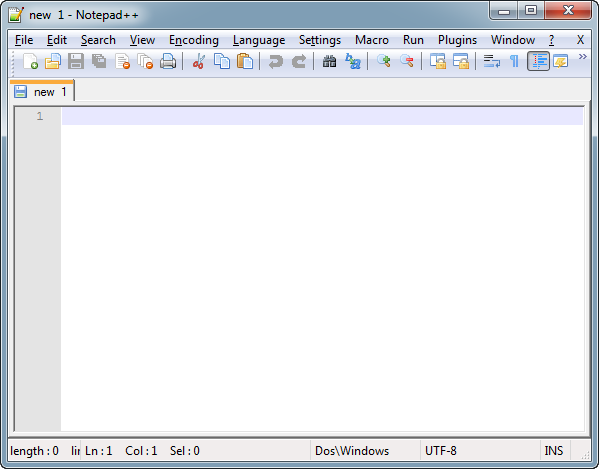Open the Macro menu

click(x=372, y=40)
